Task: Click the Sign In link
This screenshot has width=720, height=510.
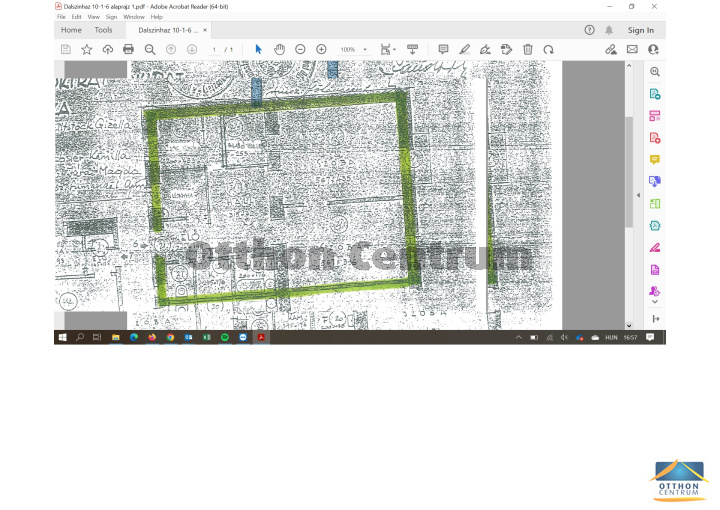Action: 641,30
